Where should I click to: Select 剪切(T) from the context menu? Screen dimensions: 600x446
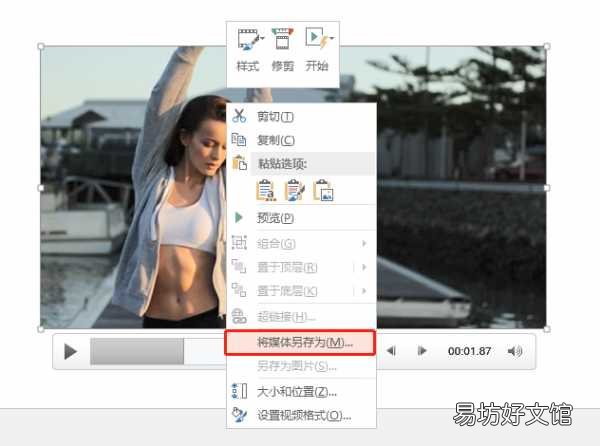pyautogui.click(x=302, y=116)
